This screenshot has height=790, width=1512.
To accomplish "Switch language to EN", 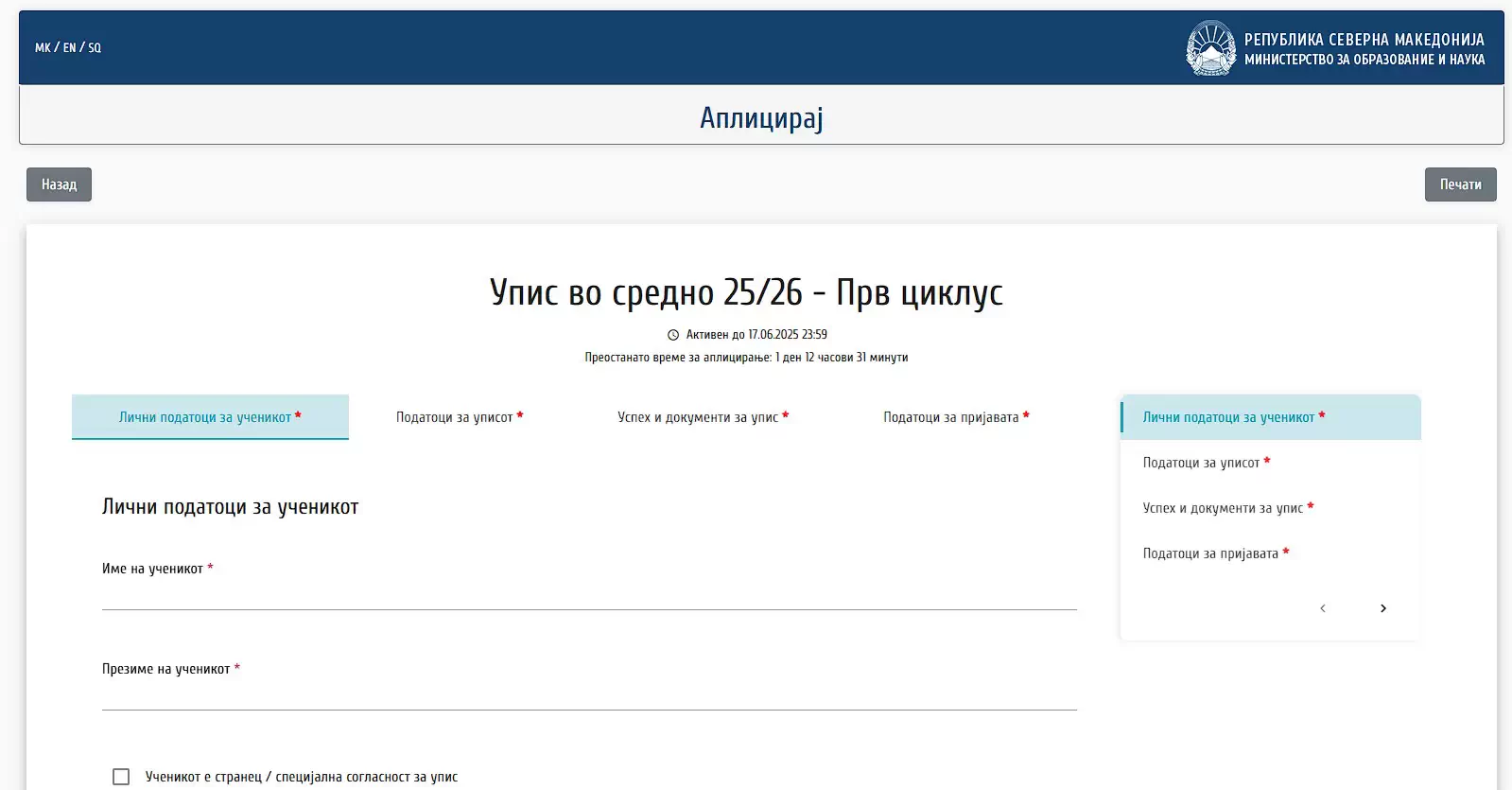I will [69, 47].
